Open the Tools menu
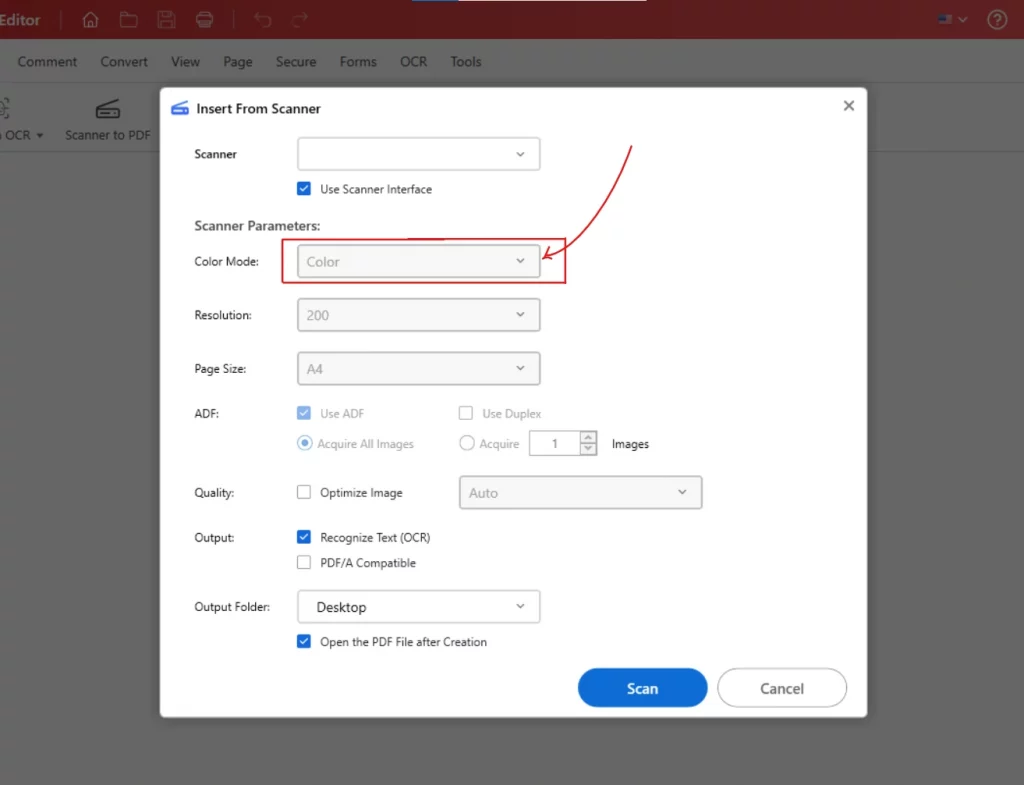 [x=466, y=61]
